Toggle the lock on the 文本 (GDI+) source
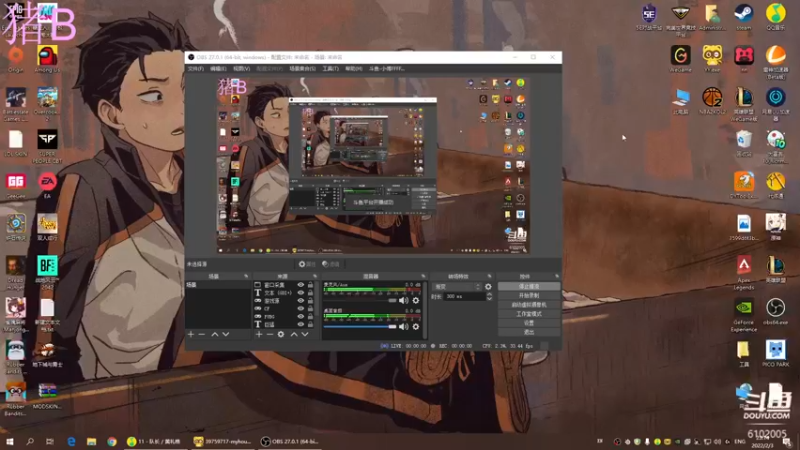 (310, 293)
